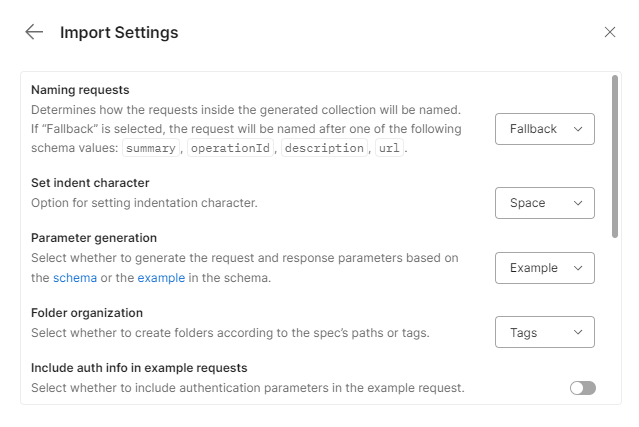Click the operationId code label

pos(230,148)
